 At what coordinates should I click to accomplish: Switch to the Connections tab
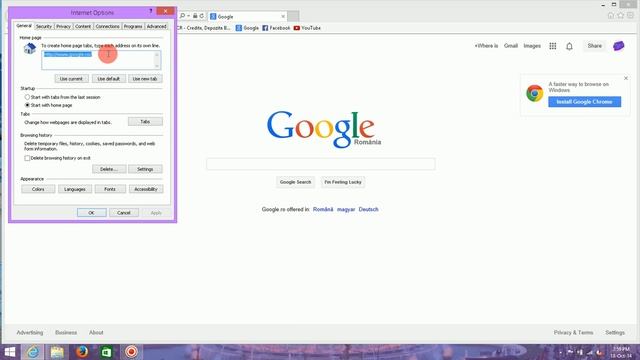coord(107,26)
